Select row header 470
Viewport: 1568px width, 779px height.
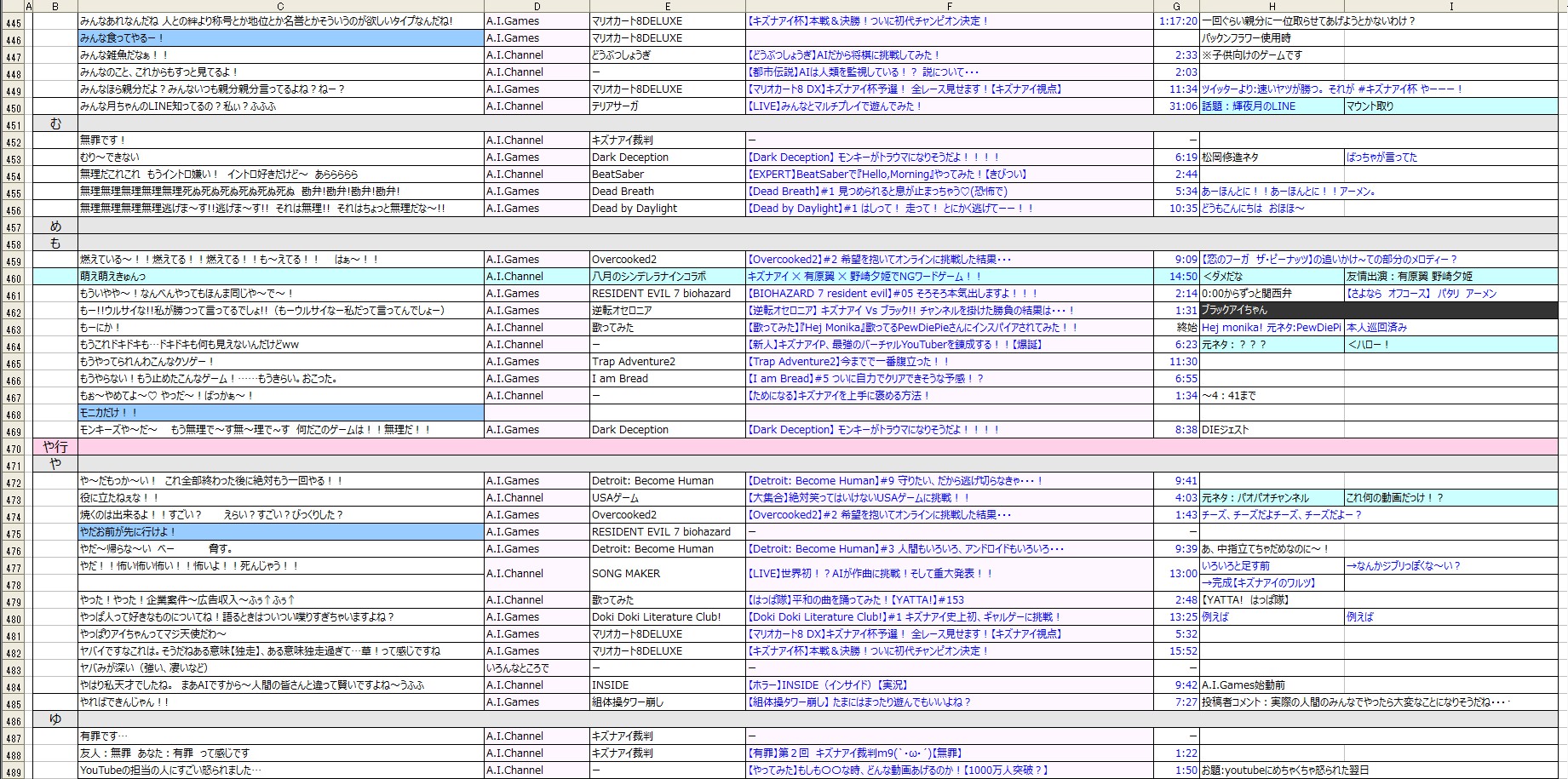pos(13,447)
